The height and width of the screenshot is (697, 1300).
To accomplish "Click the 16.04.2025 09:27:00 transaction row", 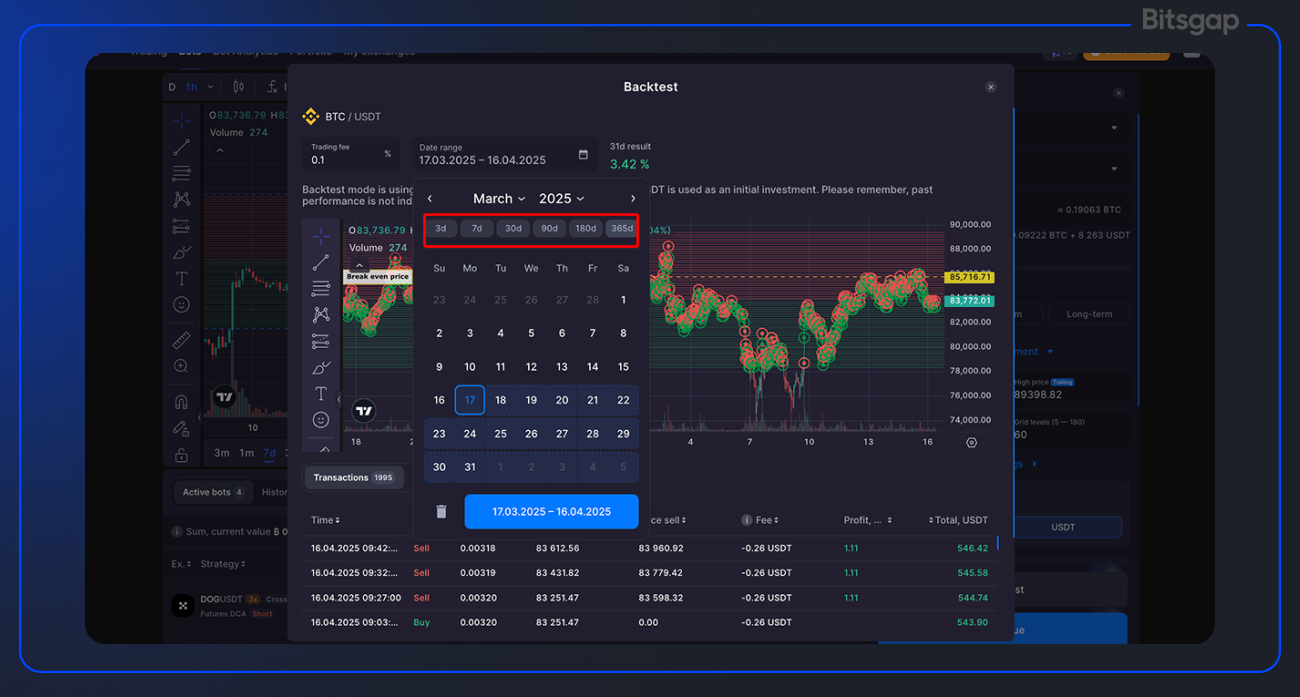I will click(x=650, y=598).
